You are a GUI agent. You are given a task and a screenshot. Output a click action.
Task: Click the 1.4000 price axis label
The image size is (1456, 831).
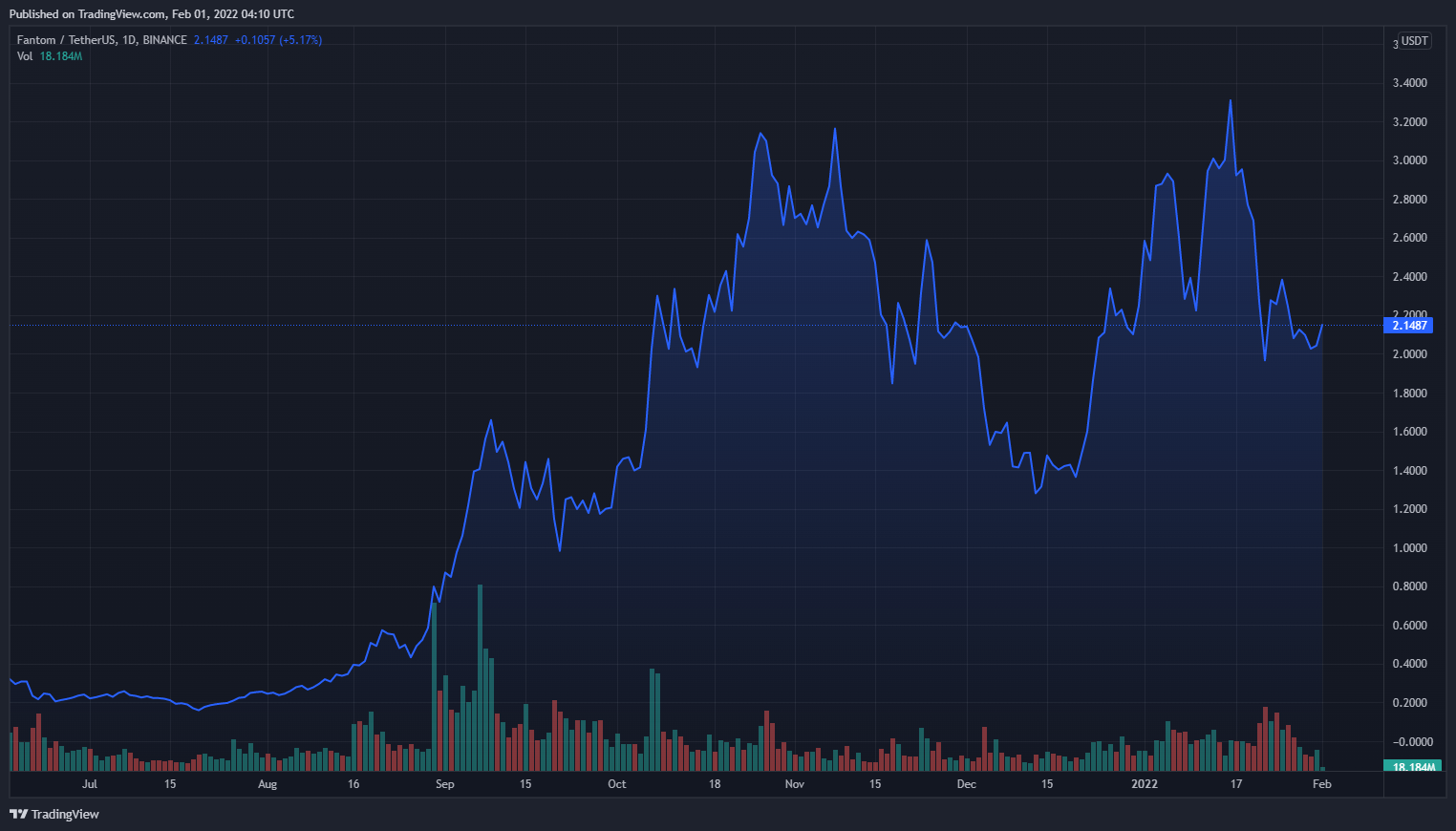click(1410, 471)
